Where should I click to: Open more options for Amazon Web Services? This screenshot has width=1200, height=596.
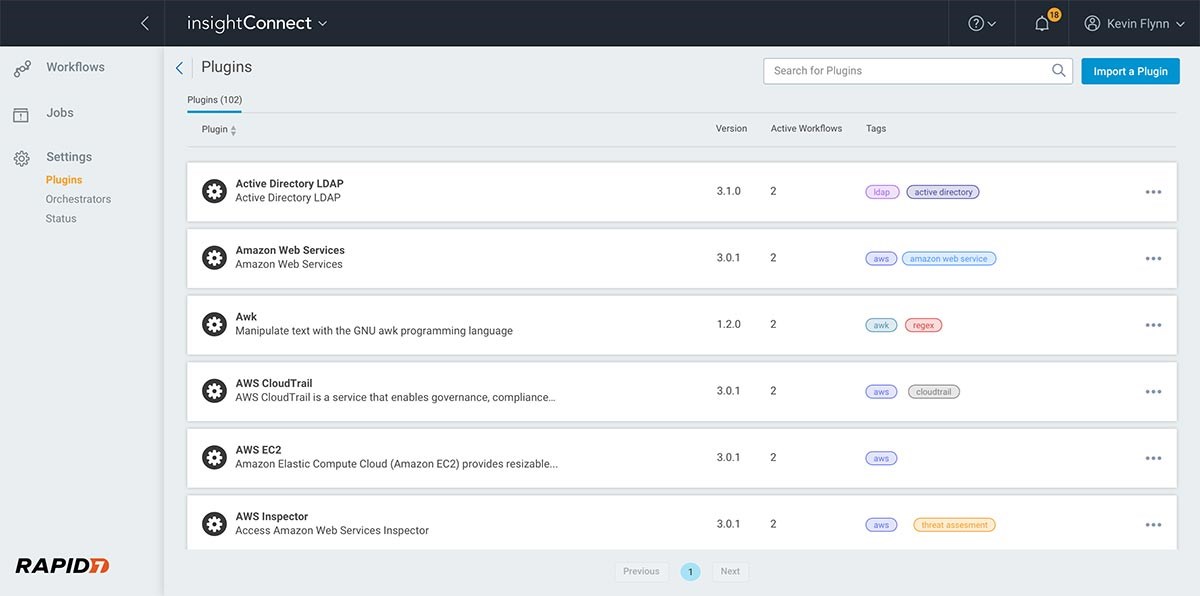click(1153, 258)
